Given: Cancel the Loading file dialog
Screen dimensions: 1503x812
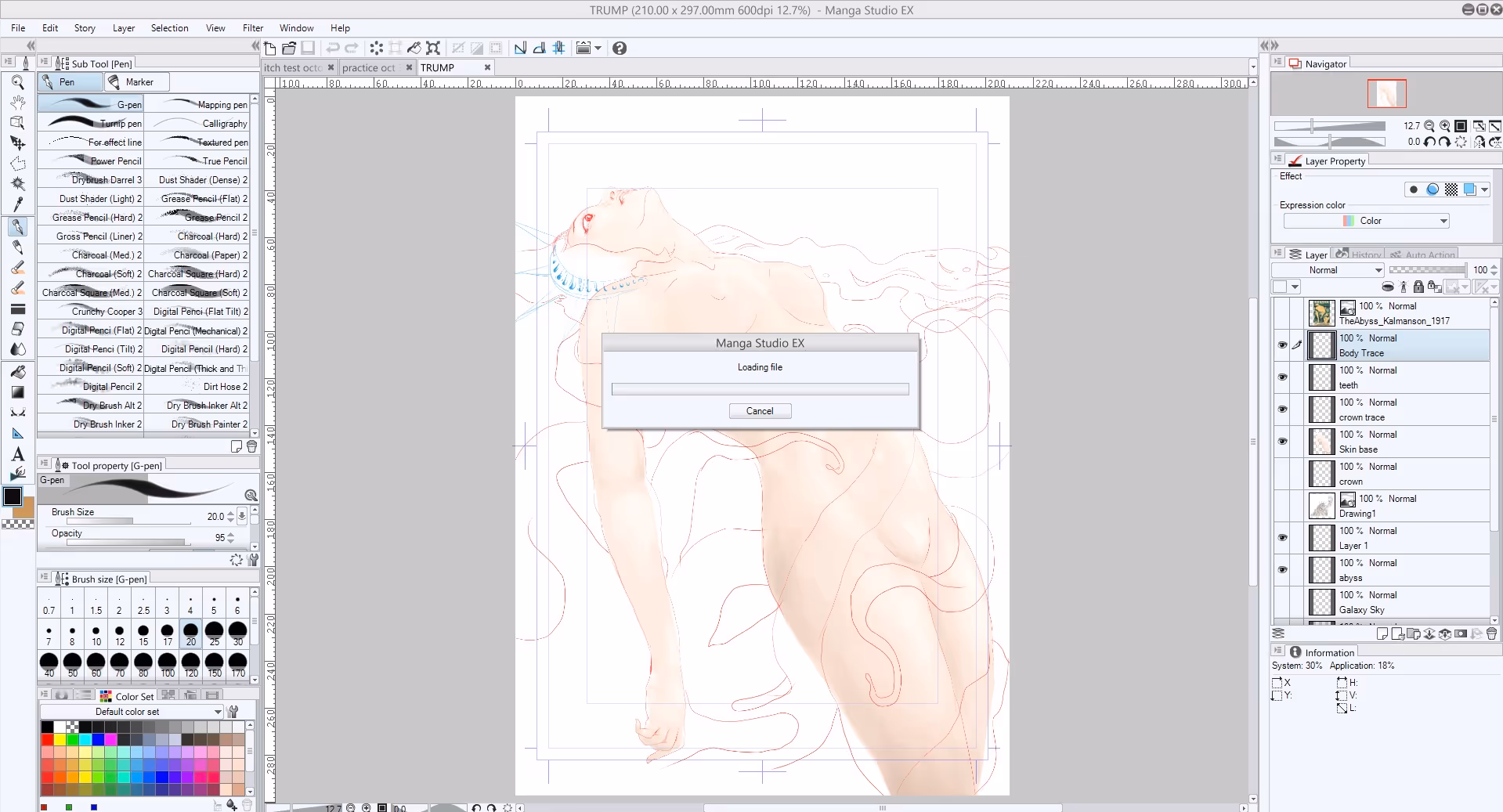Looking at the screenshot, I should click(x=760, y=411).
